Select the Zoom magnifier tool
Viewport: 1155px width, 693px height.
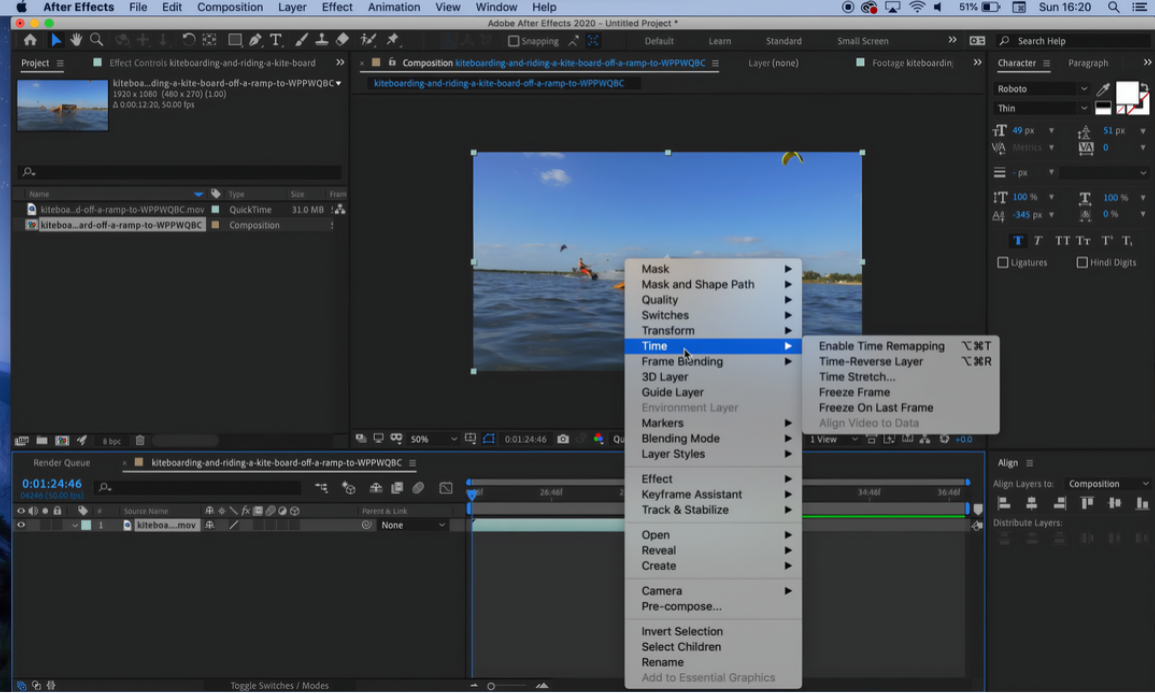pyautogui.click(x=96, y=40)
